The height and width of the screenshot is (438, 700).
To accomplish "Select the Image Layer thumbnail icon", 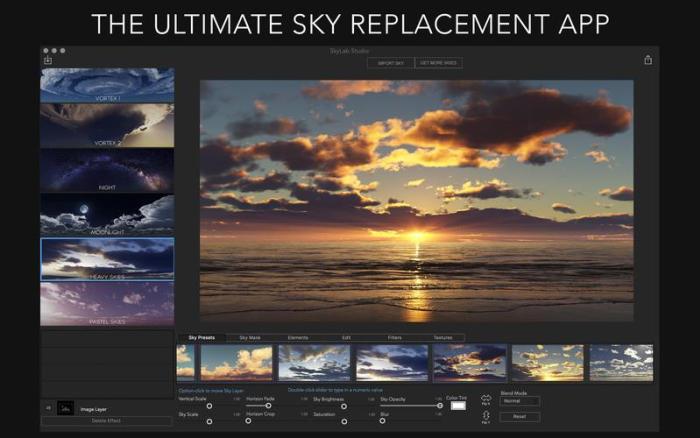I will click(65, 408).
